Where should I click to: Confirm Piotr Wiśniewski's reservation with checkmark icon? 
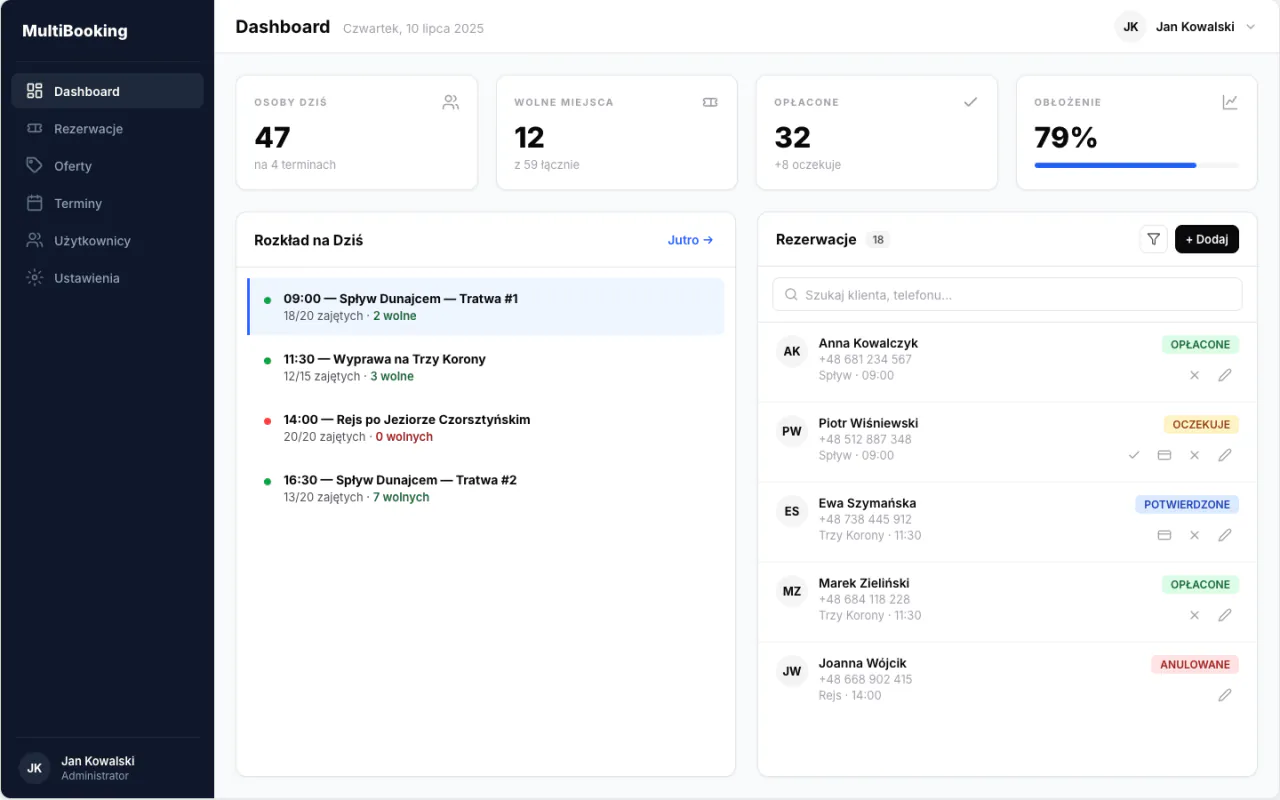(x=1134, y=455)
